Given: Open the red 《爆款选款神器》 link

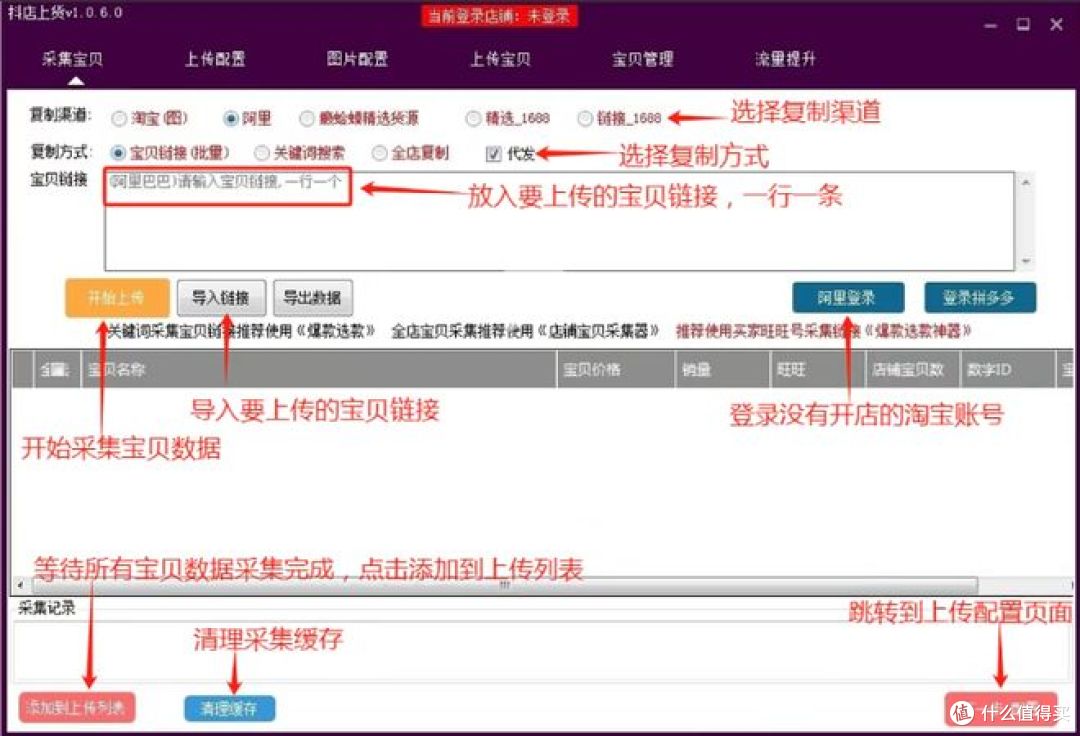Looking at the screenshot, I should click(x=918, y=331).
